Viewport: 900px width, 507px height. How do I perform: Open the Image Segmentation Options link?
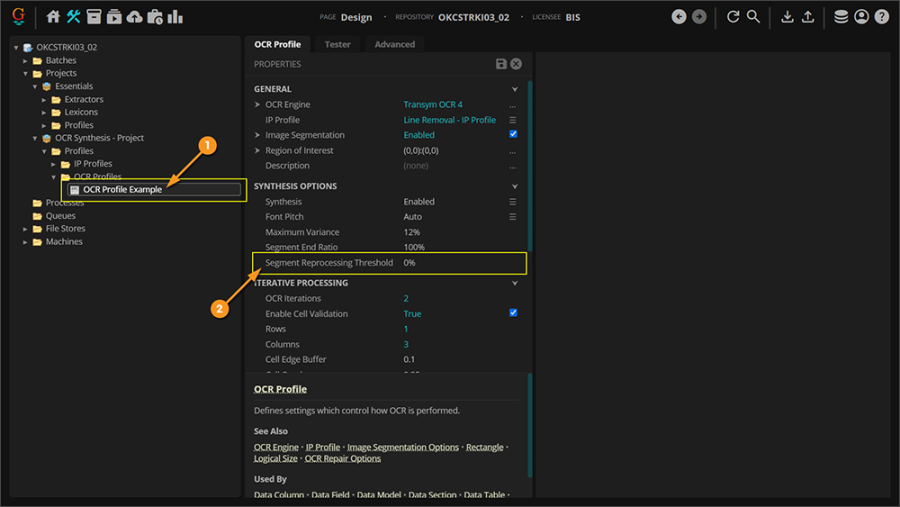point(404,447)
